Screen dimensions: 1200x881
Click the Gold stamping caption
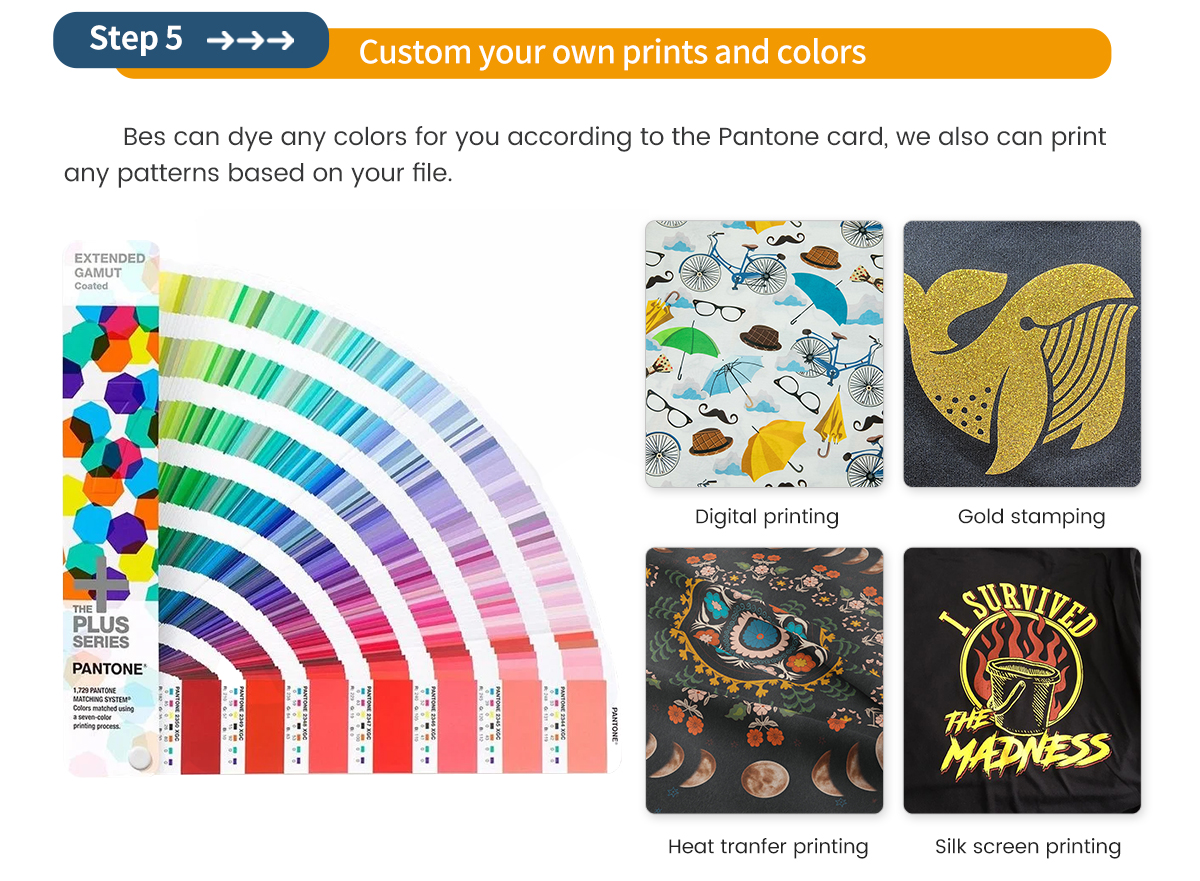pos(1031,517)
